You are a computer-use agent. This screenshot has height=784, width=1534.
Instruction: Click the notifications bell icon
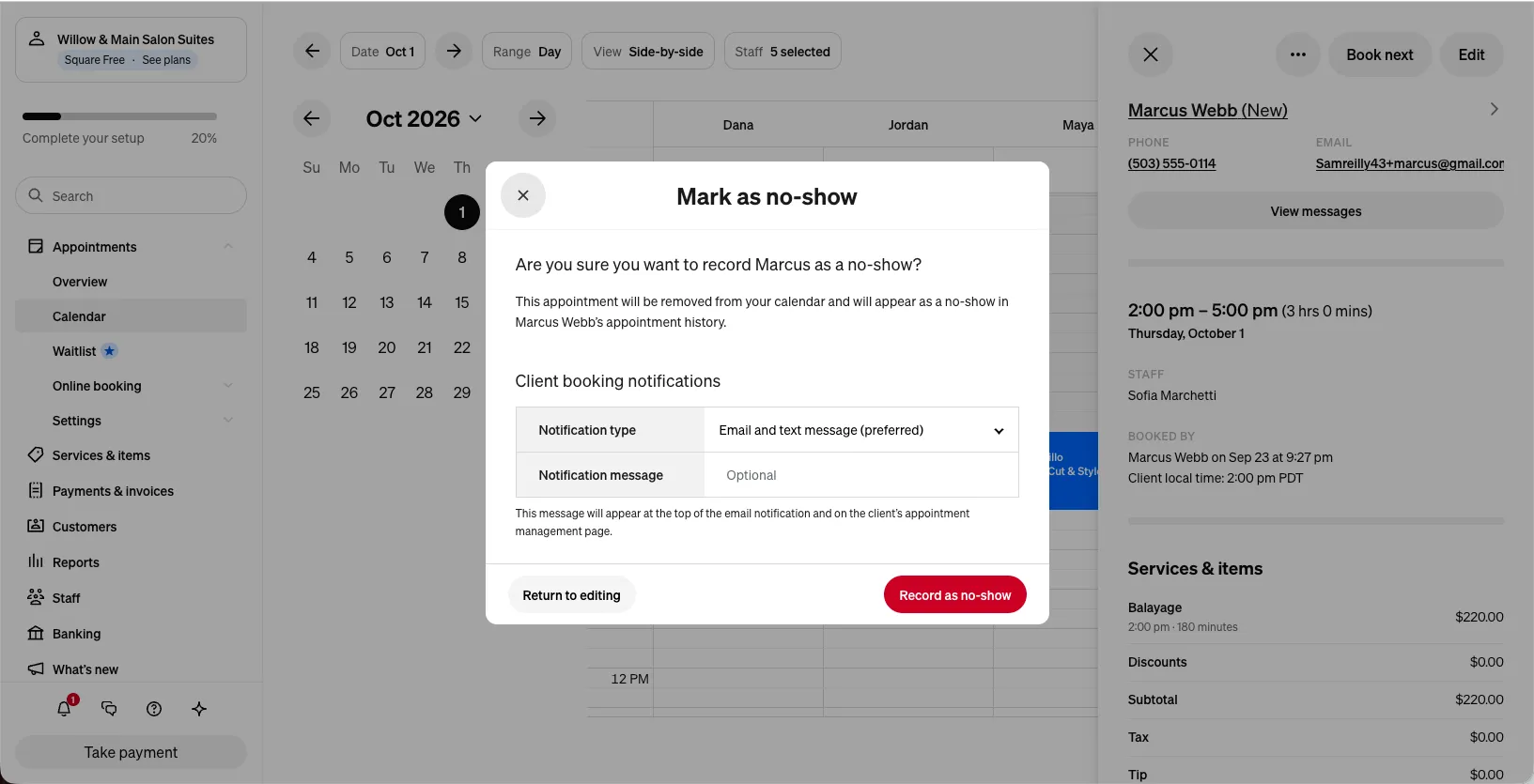pyautogui.click(x=64, y=709)
